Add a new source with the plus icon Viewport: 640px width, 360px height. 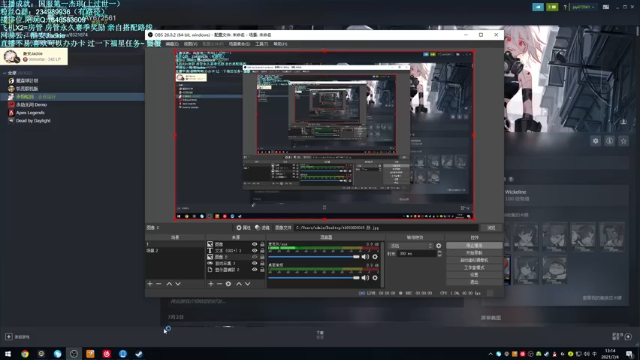211,284
